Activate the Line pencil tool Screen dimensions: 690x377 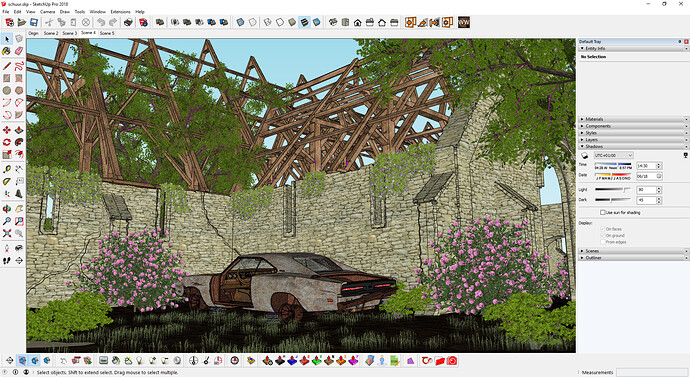point(7,66)
